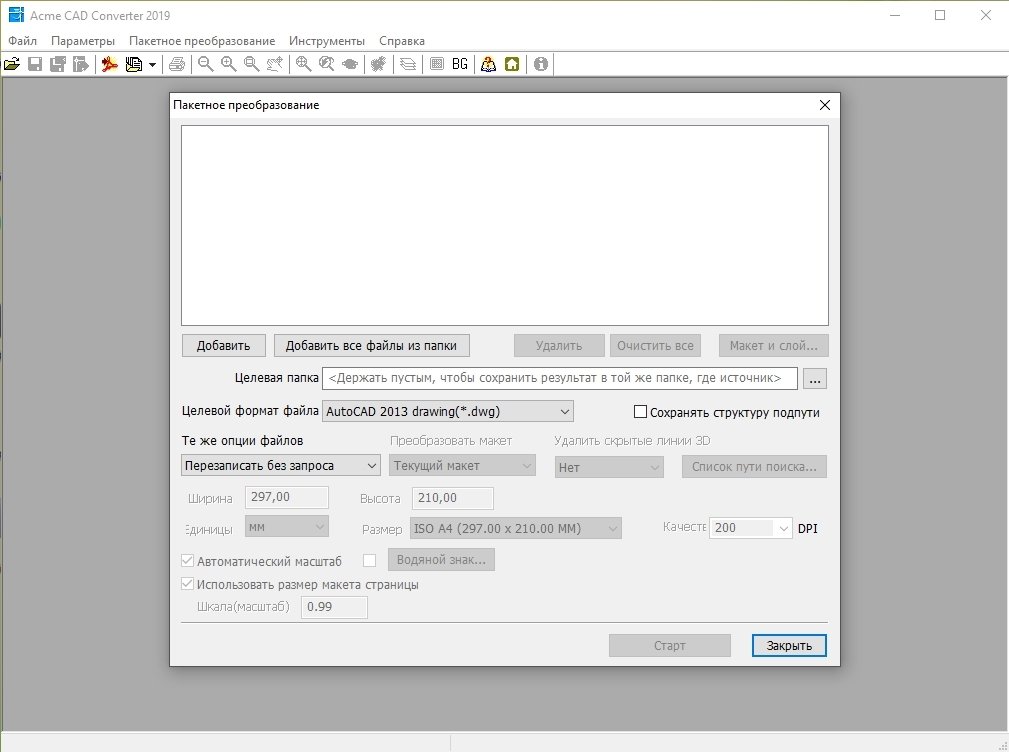
Task: Open the 'Пакетное преобразование' menu
Action: 201,41
